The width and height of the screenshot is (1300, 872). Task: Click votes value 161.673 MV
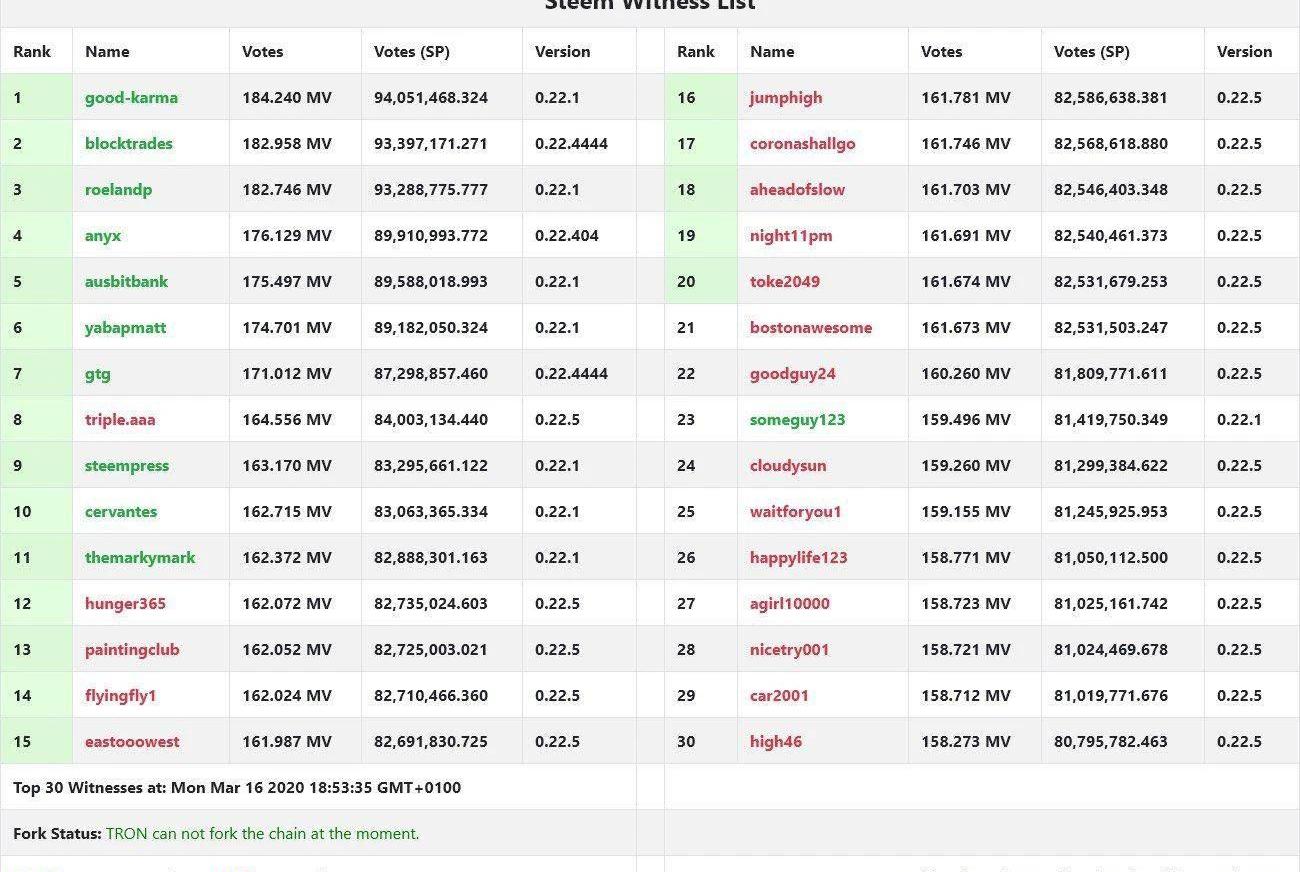coord(966,328)
